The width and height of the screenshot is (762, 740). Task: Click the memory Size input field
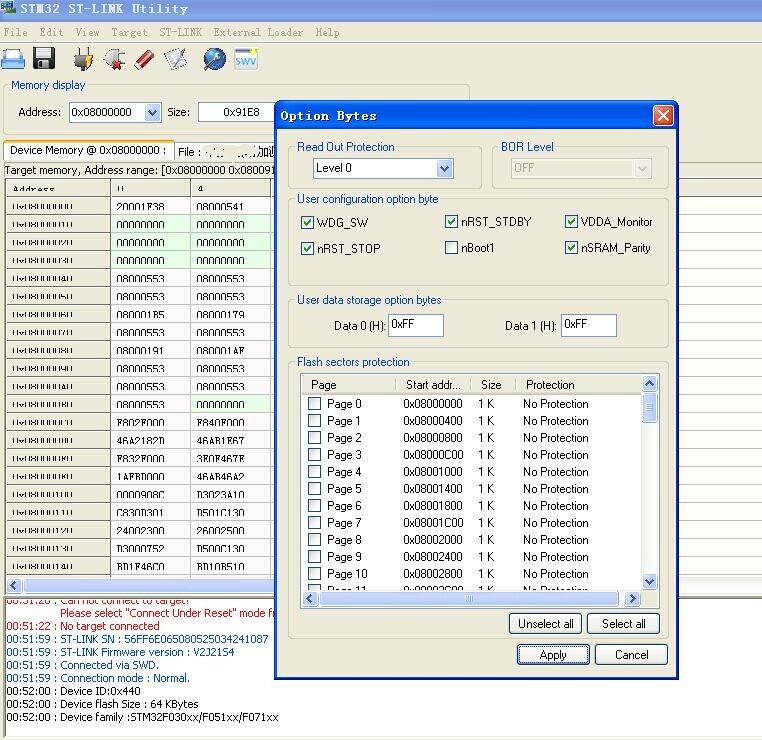pyautogui.click(x=236, y=112)
